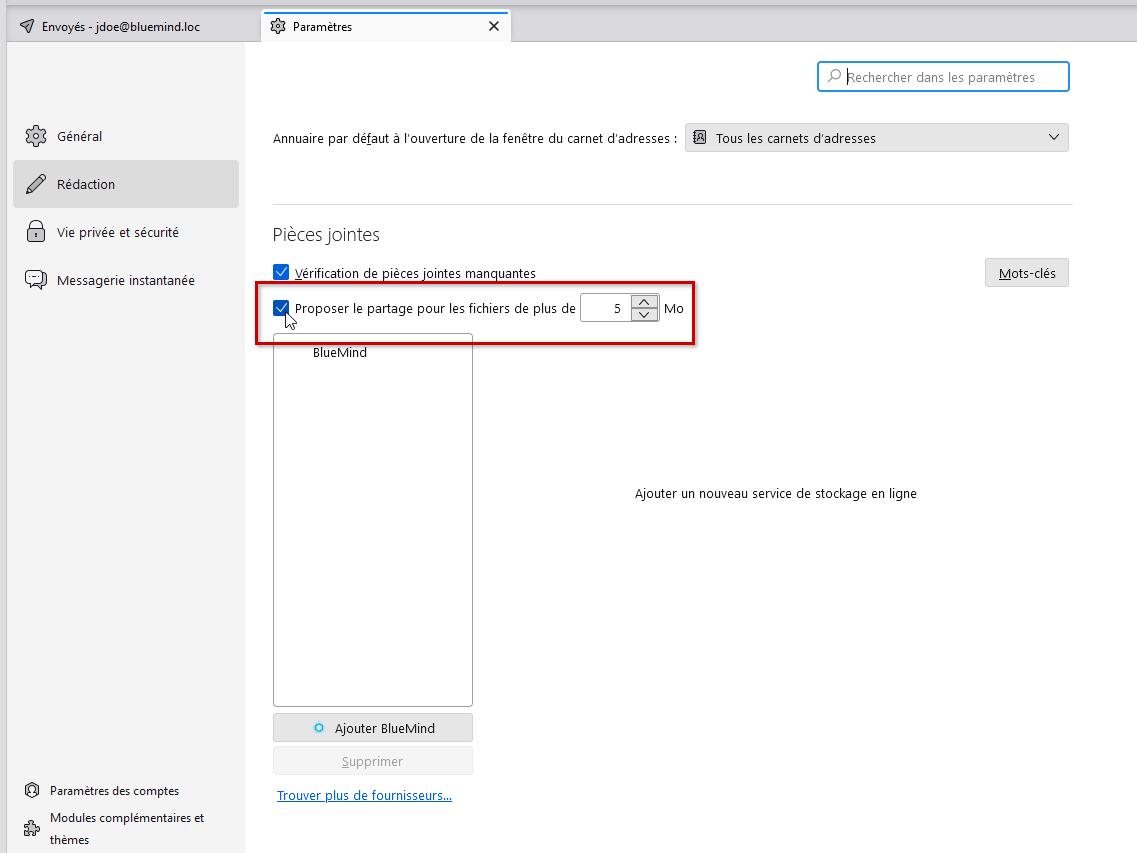Close the Paramètres tab
The height and width of the screenshot is (853, 1137).
[493, 27]
